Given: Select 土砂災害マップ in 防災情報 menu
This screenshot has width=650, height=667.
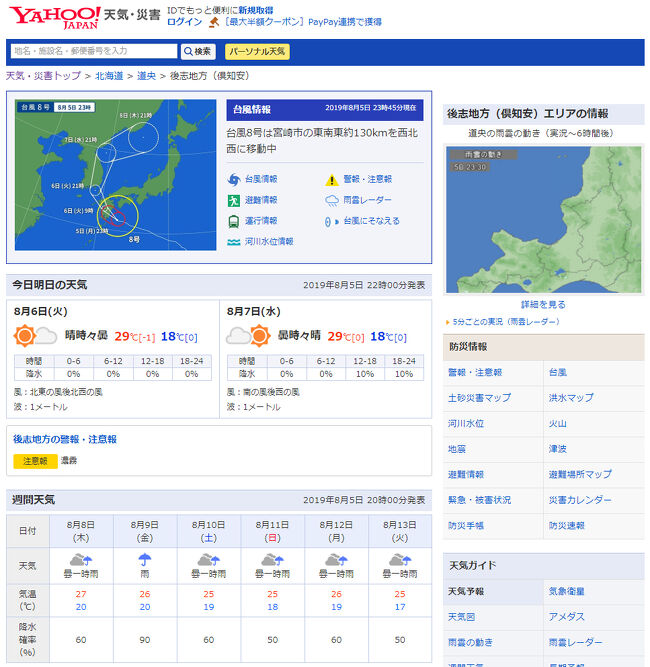Looking at the screenshot, I should pyautogui.click(x=479, y=398).
